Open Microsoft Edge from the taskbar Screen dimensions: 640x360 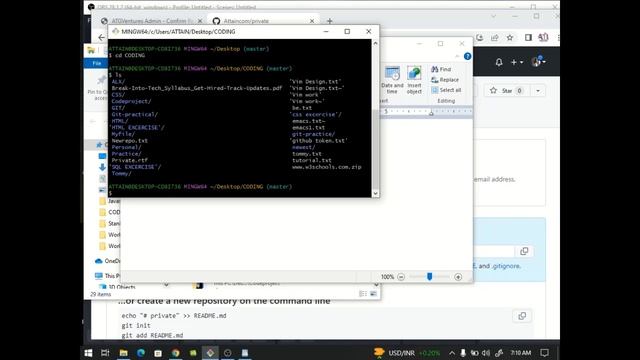tap(141, 353)
